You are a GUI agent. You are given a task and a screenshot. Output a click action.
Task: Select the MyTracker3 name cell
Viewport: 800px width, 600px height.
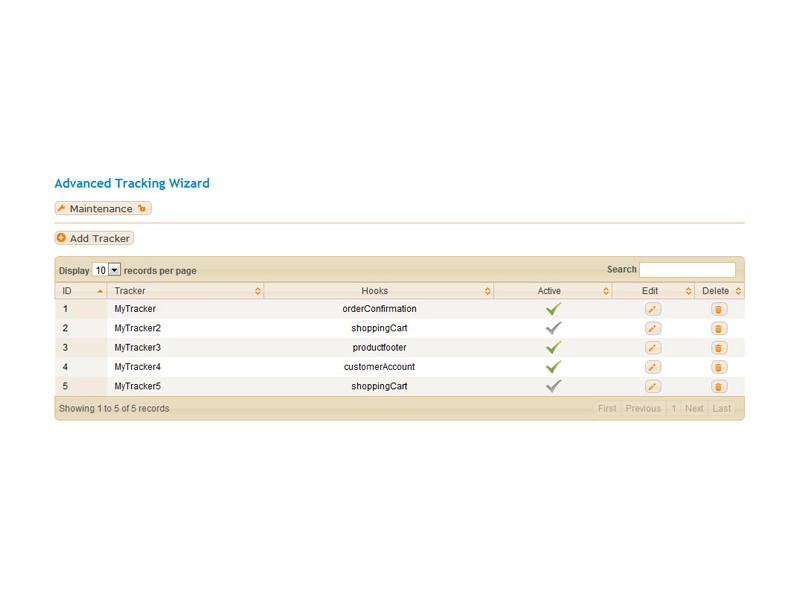(138, 347)
